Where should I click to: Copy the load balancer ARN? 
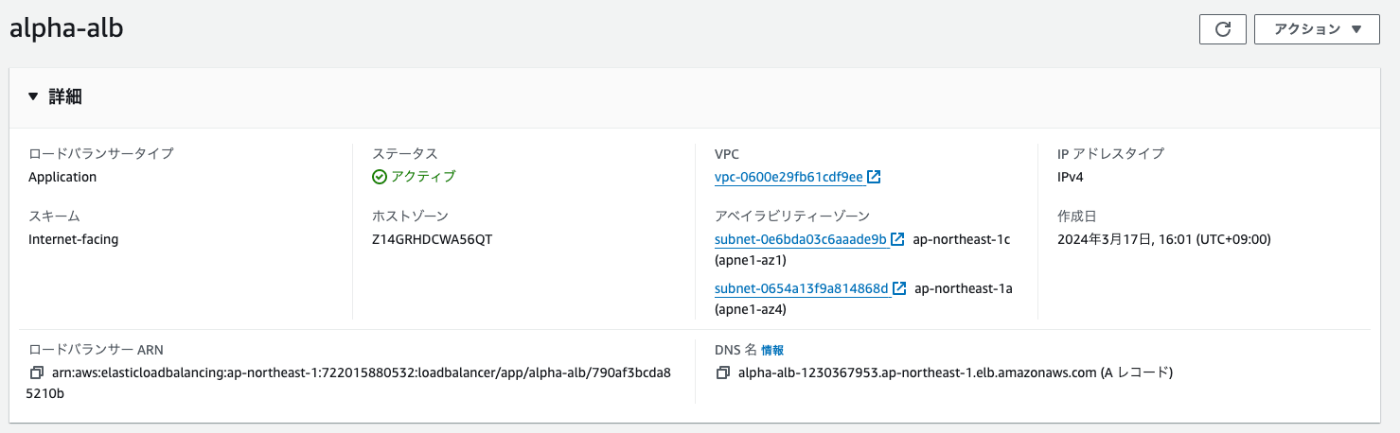pyautogui.click(x=37, y=373)
